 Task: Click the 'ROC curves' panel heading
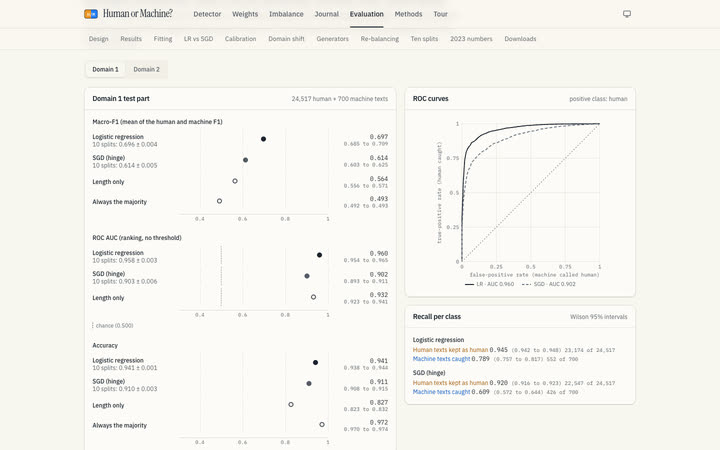tap(430, 99)
